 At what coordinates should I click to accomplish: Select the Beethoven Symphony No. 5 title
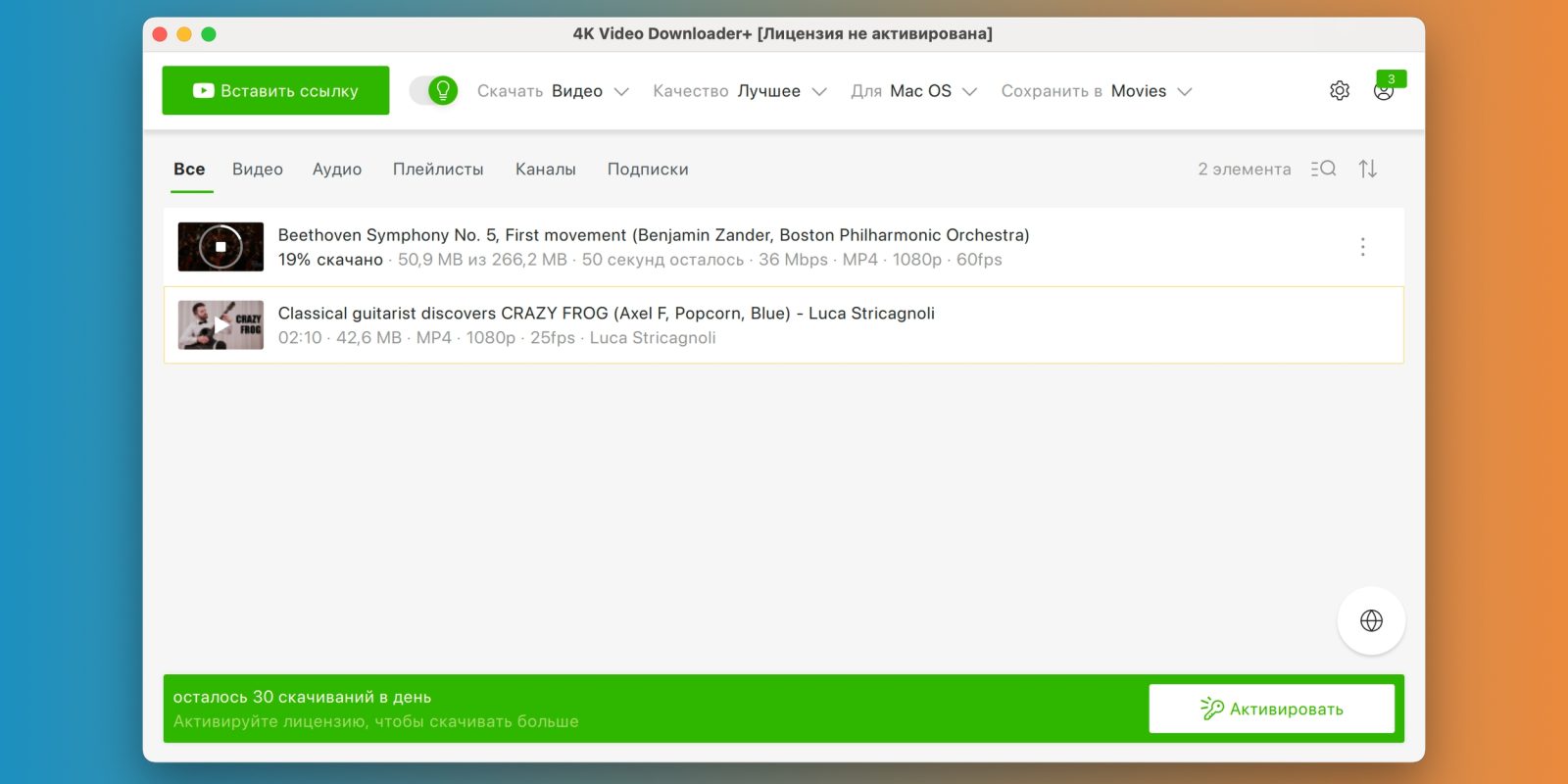654,235
